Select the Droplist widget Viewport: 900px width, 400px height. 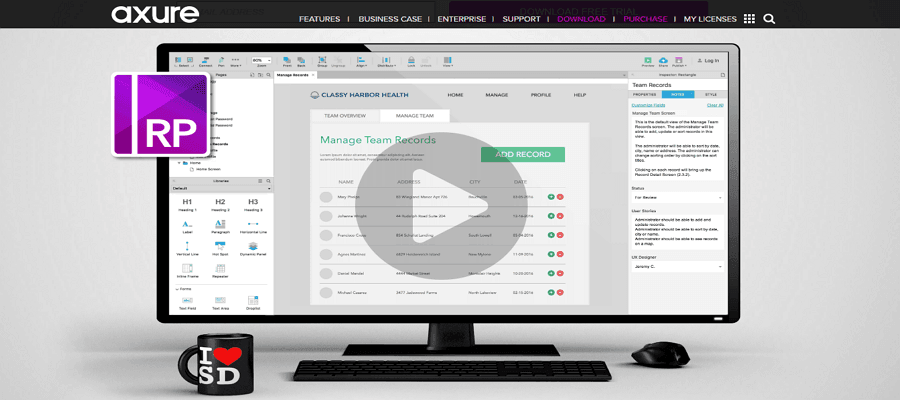click(x=253, y=303)
